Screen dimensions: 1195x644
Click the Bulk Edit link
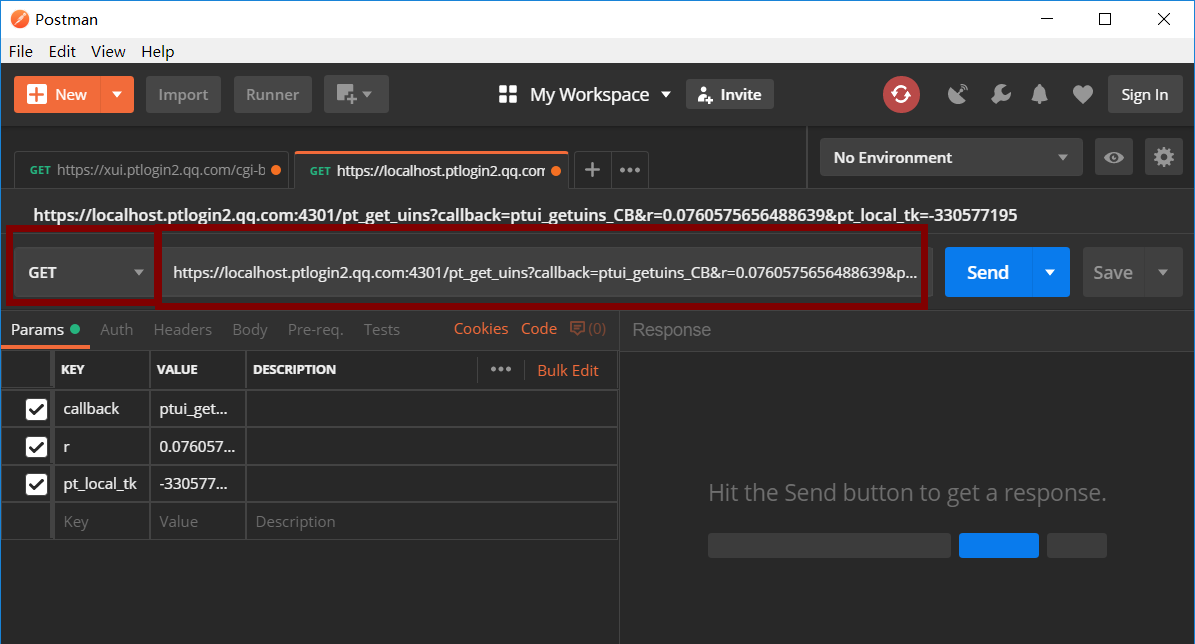pyautogui.click(x=568, y=370)
